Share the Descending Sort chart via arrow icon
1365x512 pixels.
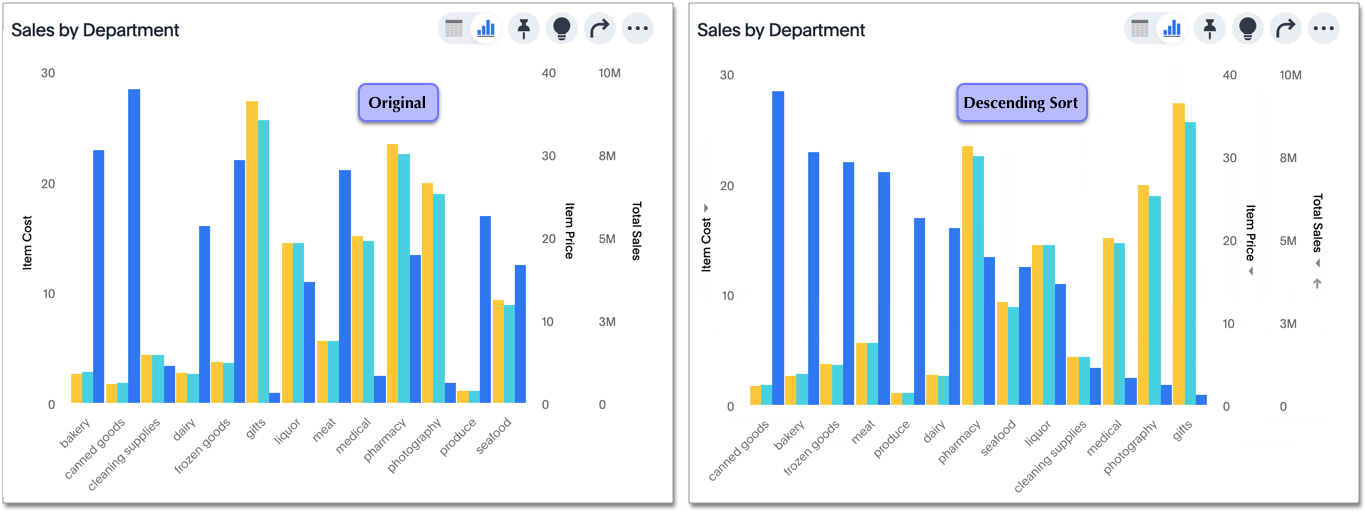pyautogui.click(x=1286, y=28)
